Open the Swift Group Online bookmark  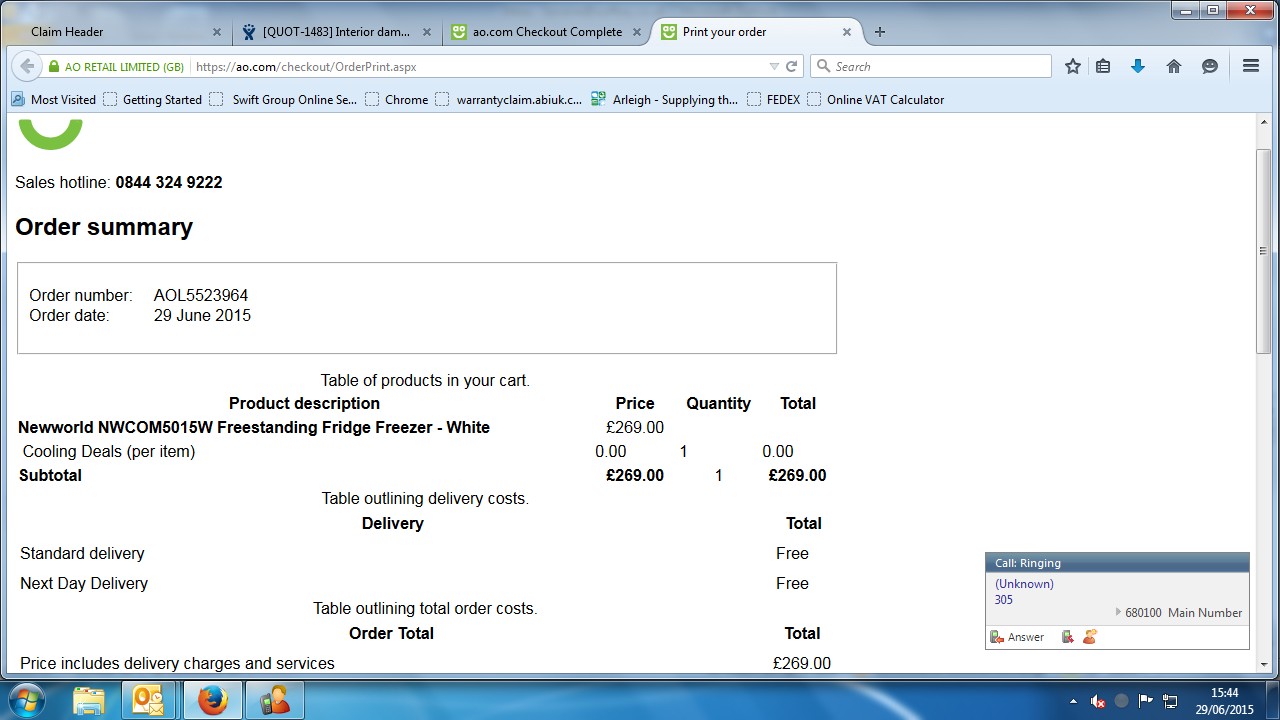[x=283, y=100]
